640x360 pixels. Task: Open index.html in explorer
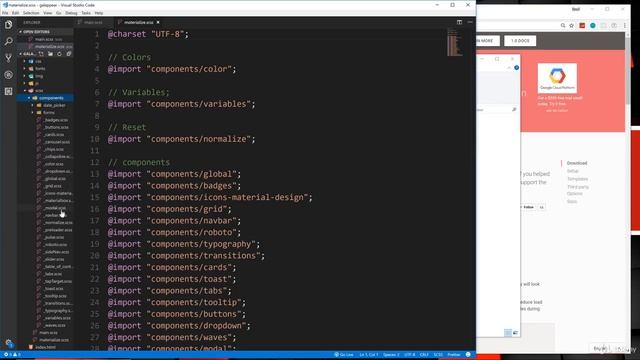[45, 347]
